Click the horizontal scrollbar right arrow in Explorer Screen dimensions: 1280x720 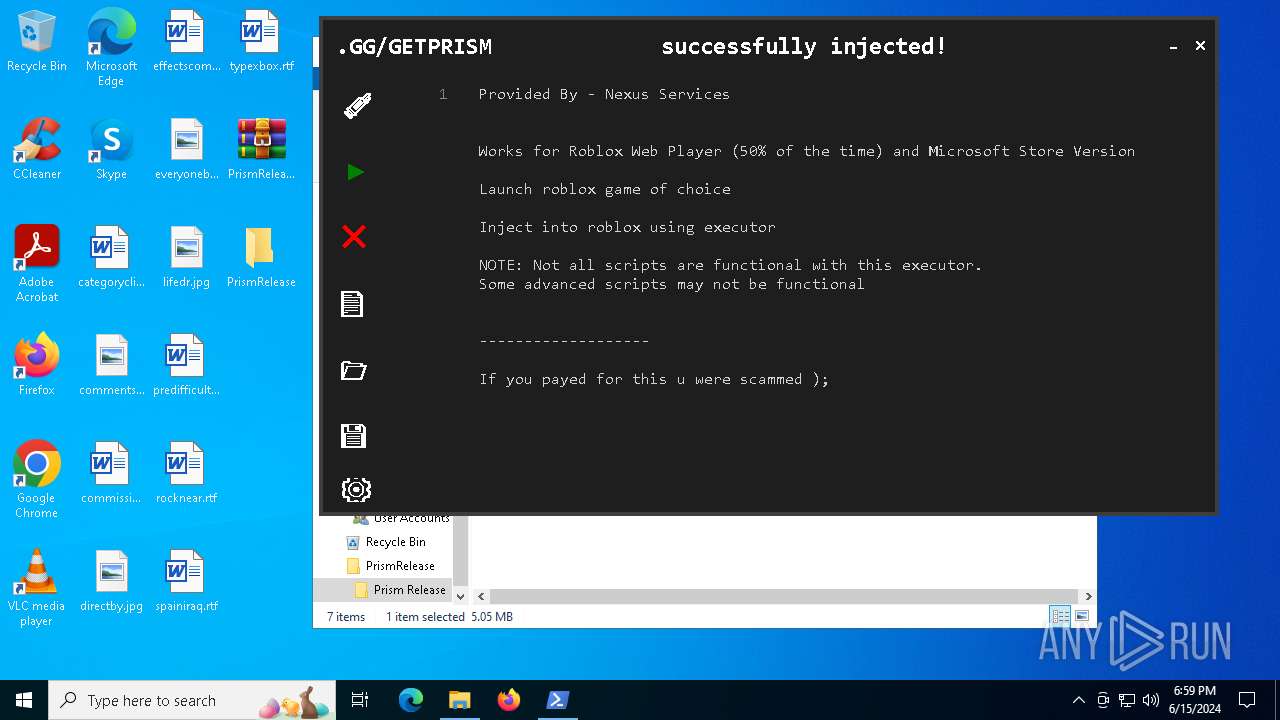(x=1088, y=596)
